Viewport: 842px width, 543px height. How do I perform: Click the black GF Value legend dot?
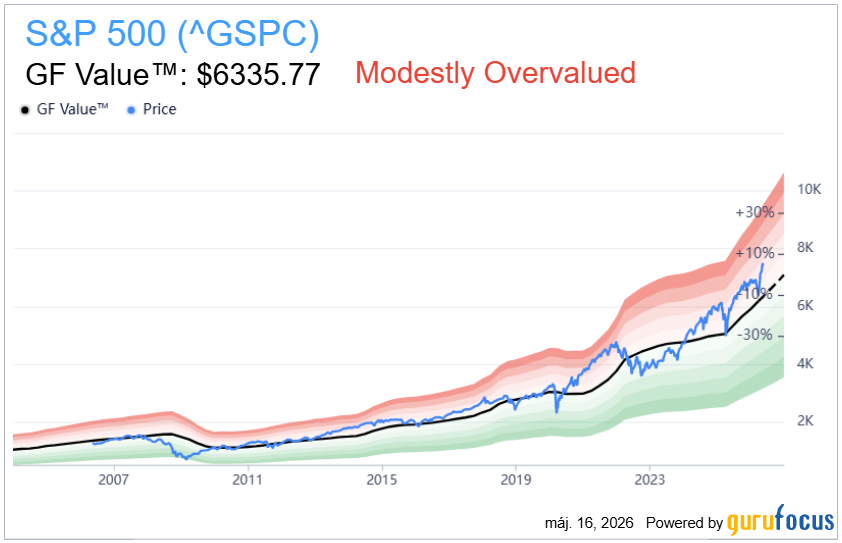point(24,110)
